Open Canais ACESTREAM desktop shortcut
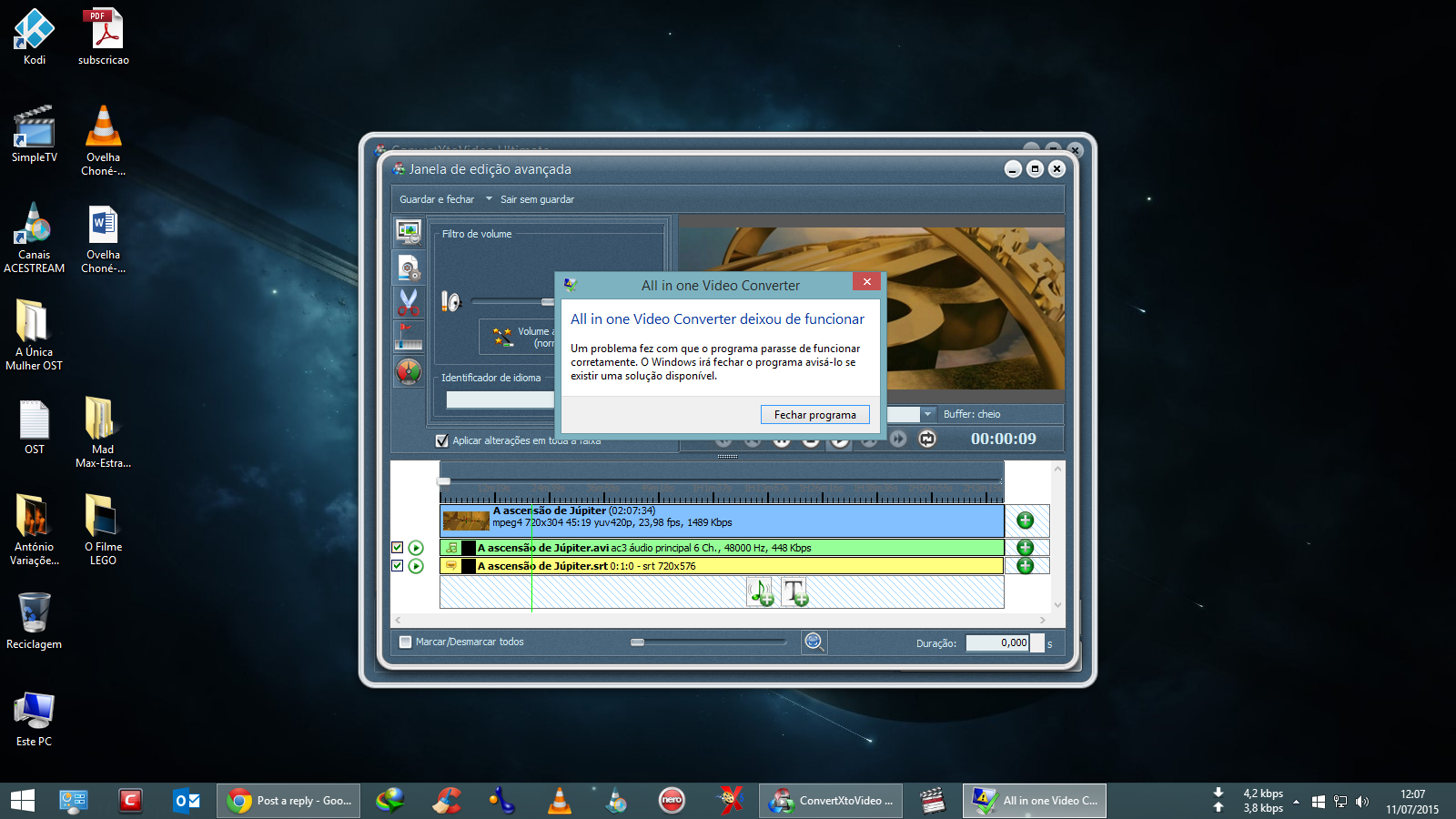Image resolution: width=1456 pixels, height=819 pixels. (35, 238)
